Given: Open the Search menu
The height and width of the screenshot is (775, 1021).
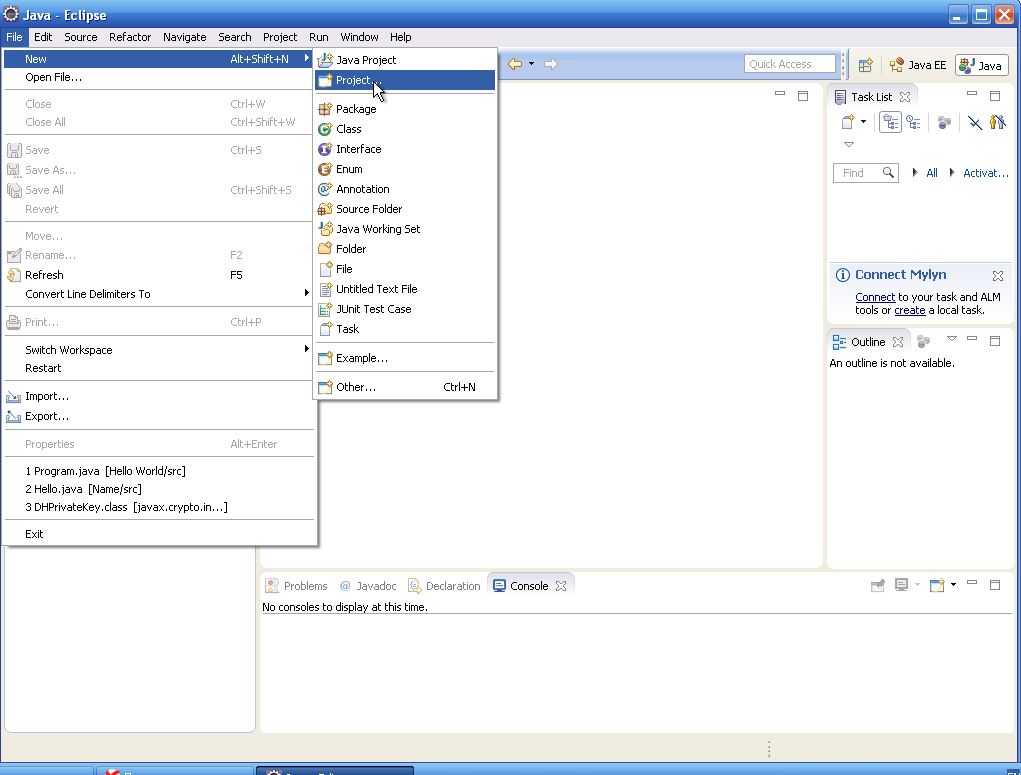Looking at the screenshot, I should [x=234, y=37].
